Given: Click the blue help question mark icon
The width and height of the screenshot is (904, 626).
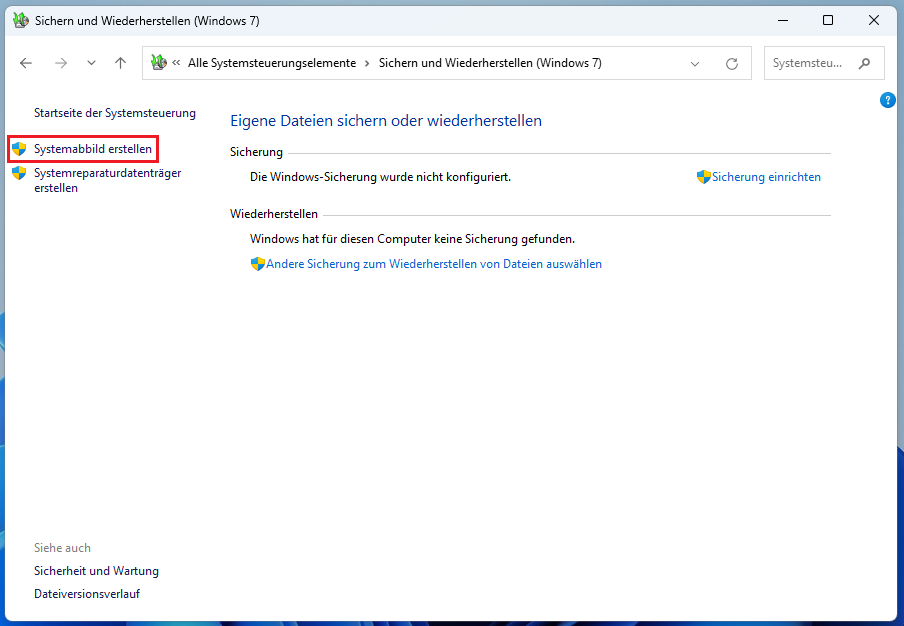Looking at the screenshot, I should pos(887,100).
